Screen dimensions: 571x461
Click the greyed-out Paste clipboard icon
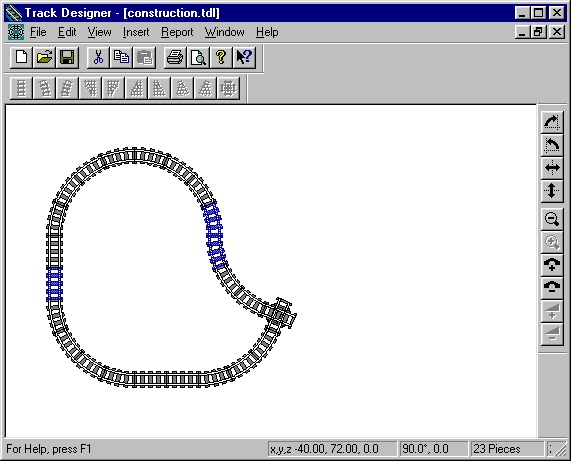click(x=145, y=58)
